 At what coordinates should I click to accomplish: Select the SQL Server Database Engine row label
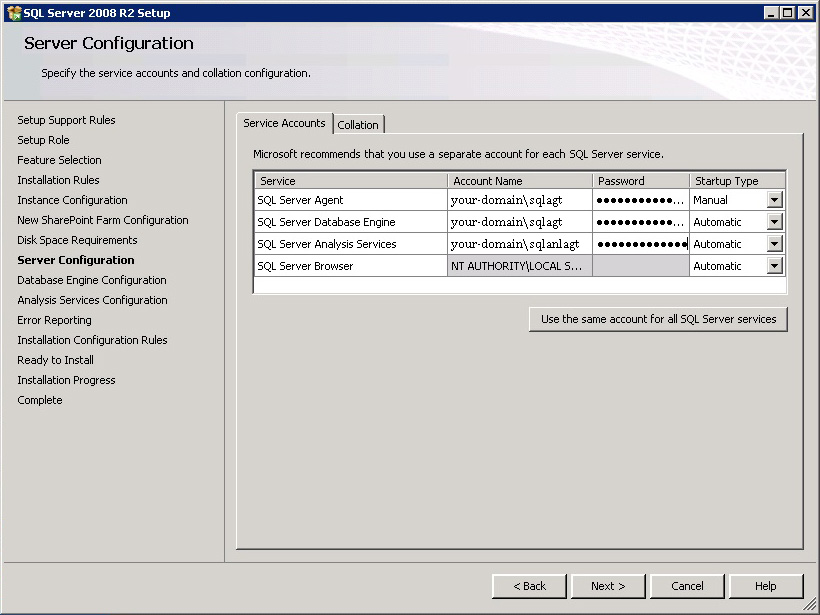[326, 222]
